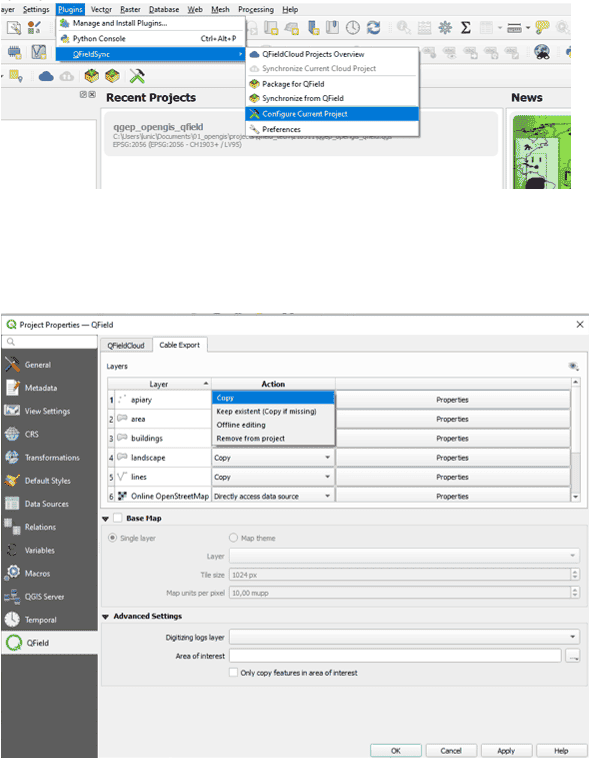Open Properties for the buildings layer
Image resolution: width=591 pixels, height=761 pixels.
click(x=453, y=438)
